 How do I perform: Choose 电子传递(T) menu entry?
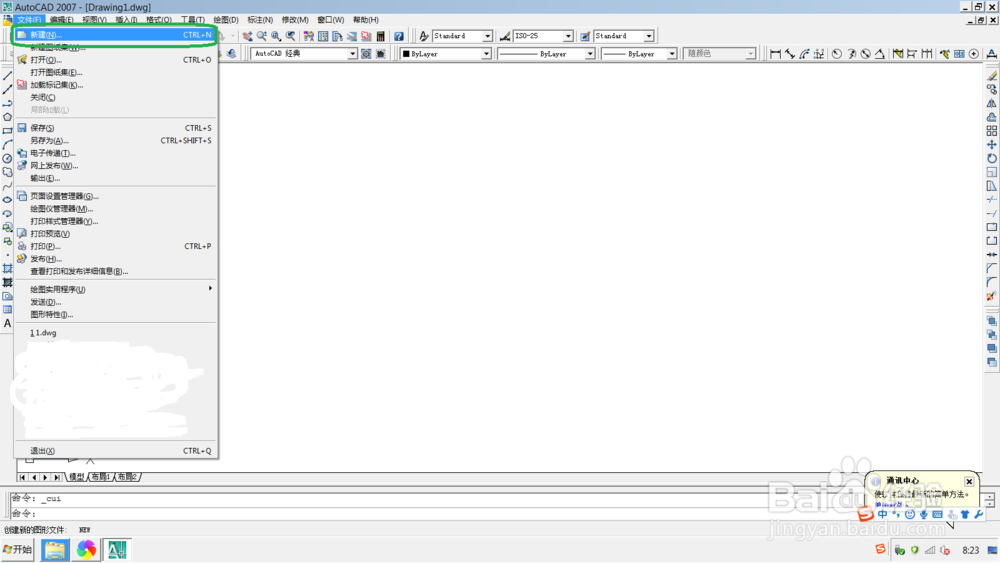pos(115,153)
